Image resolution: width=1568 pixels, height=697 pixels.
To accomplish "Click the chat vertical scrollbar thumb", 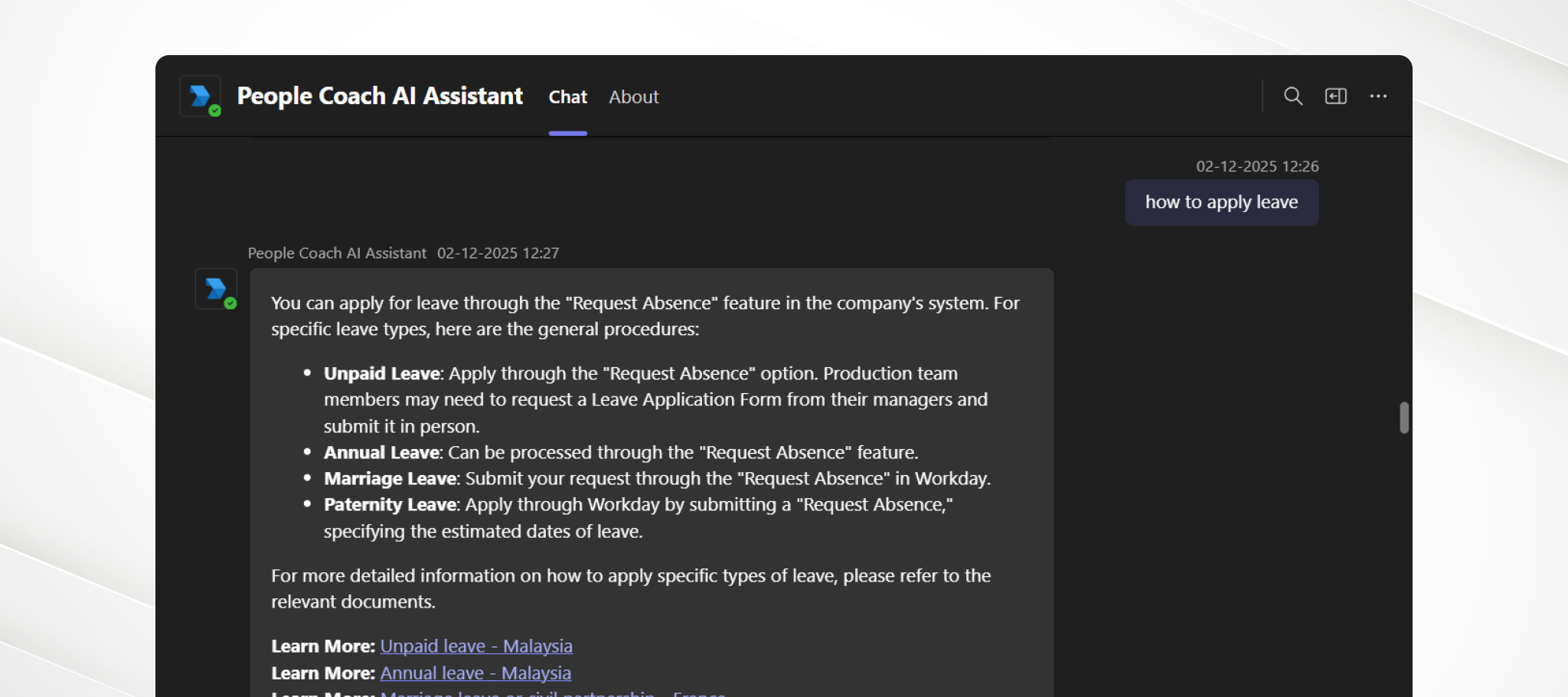I will (1403, 418).
